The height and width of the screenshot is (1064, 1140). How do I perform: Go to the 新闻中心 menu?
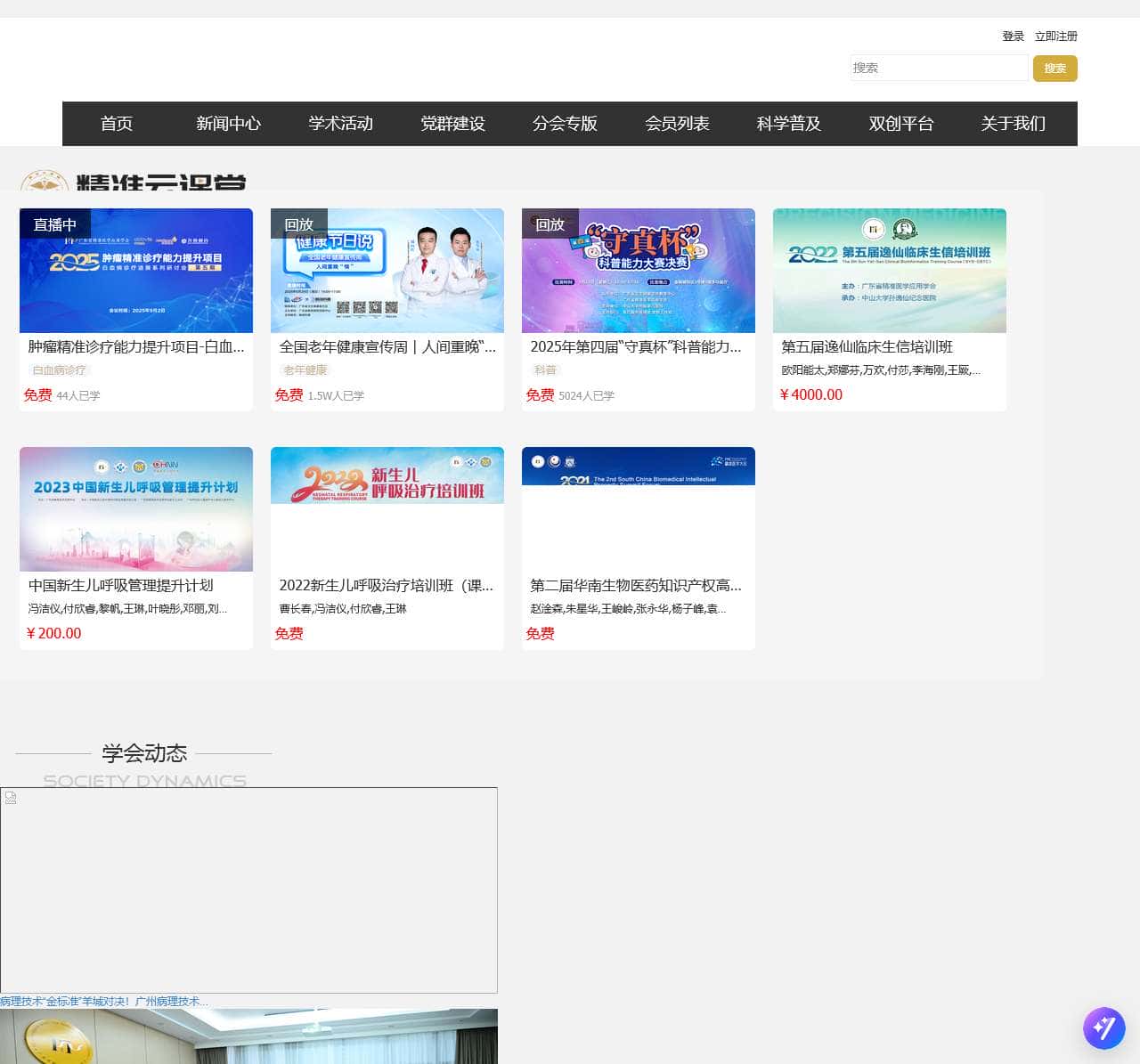(x=228, y=124)
